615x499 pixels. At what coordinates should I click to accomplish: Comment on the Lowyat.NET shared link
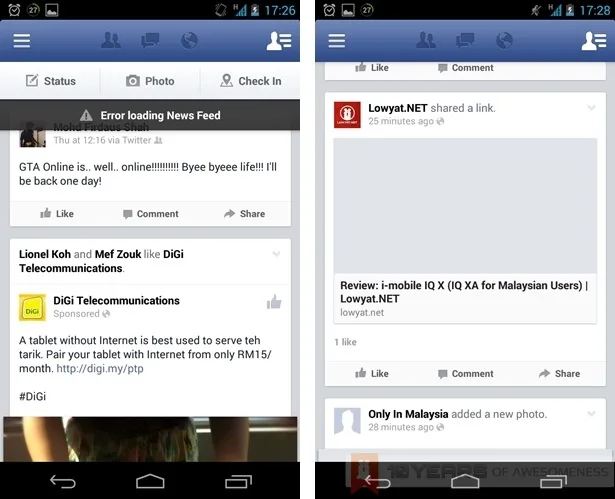[466, 373]
